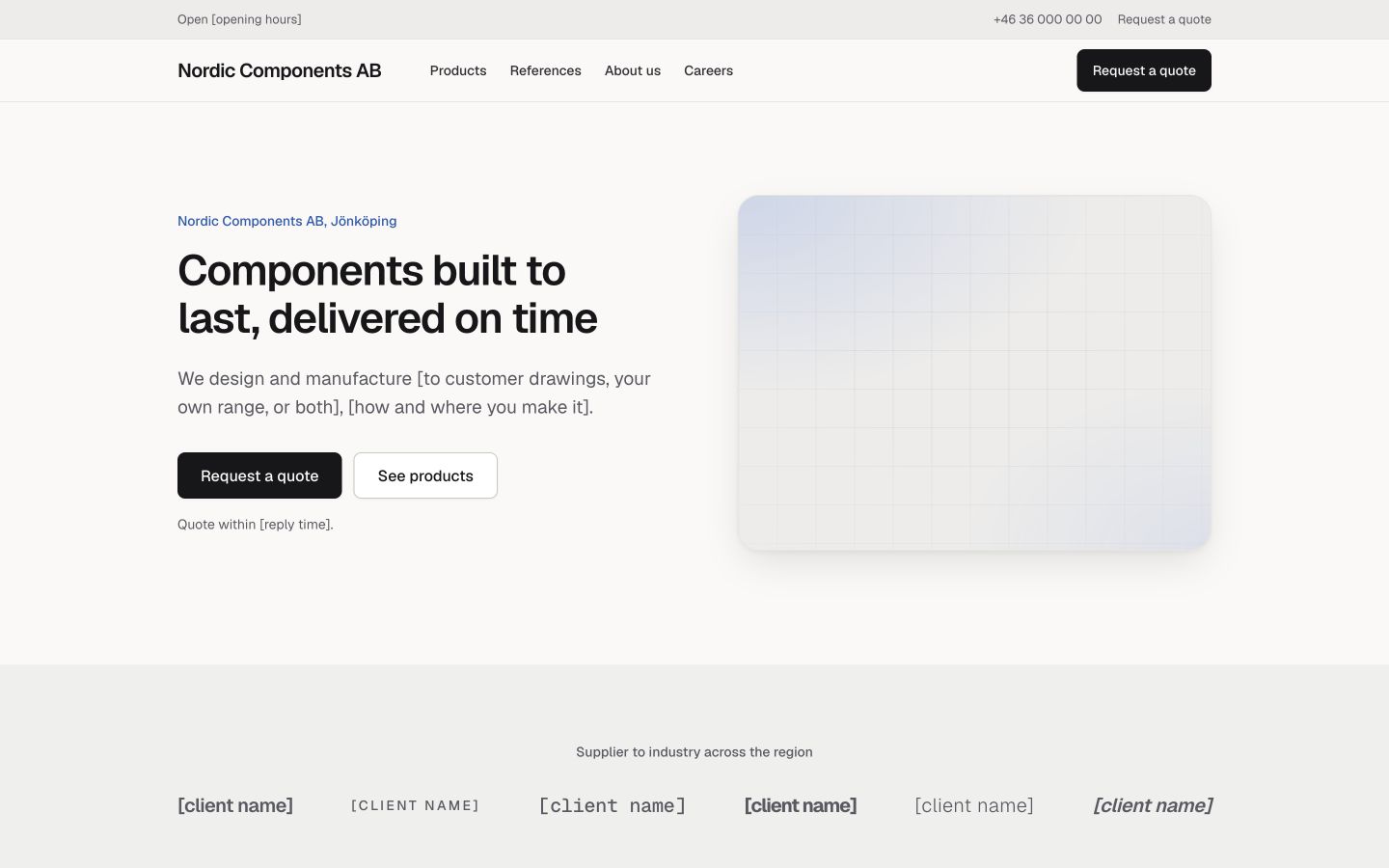Visit the Careers nav link

[708, 70]
